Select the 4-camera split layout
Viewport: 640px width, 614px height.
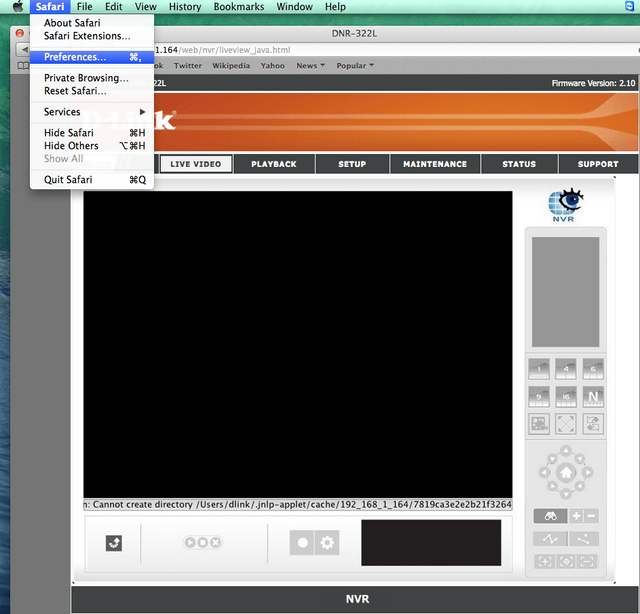566,369
